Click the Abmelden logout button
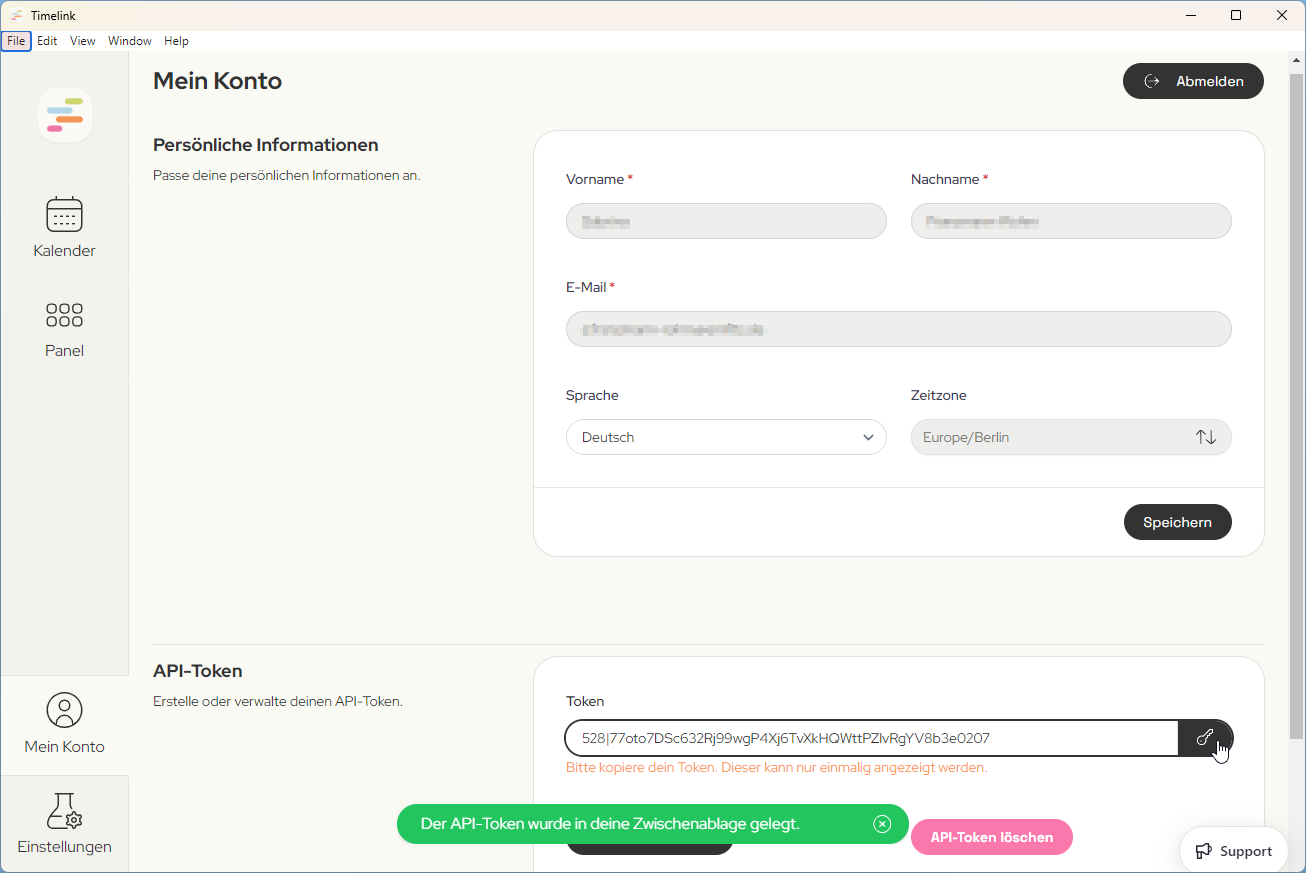1306x873 pixels. pyautogui.click(x=1193, y=81)
